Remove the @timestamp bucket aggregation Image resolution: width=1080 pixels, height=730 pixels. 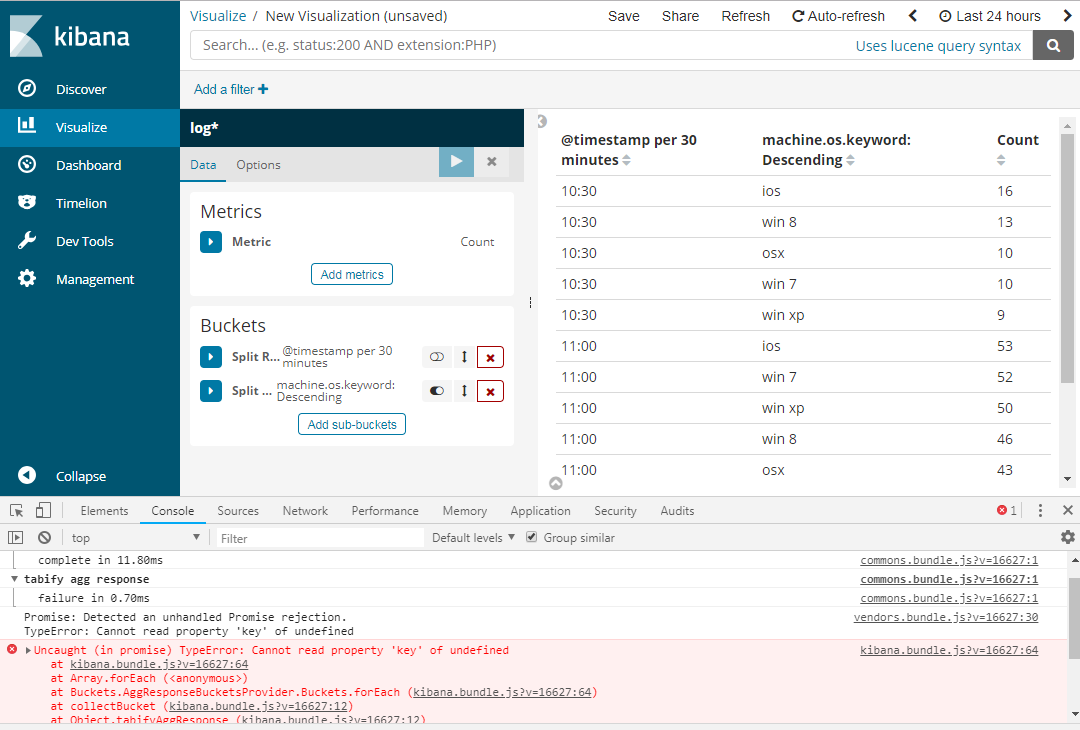coord(490,357)
